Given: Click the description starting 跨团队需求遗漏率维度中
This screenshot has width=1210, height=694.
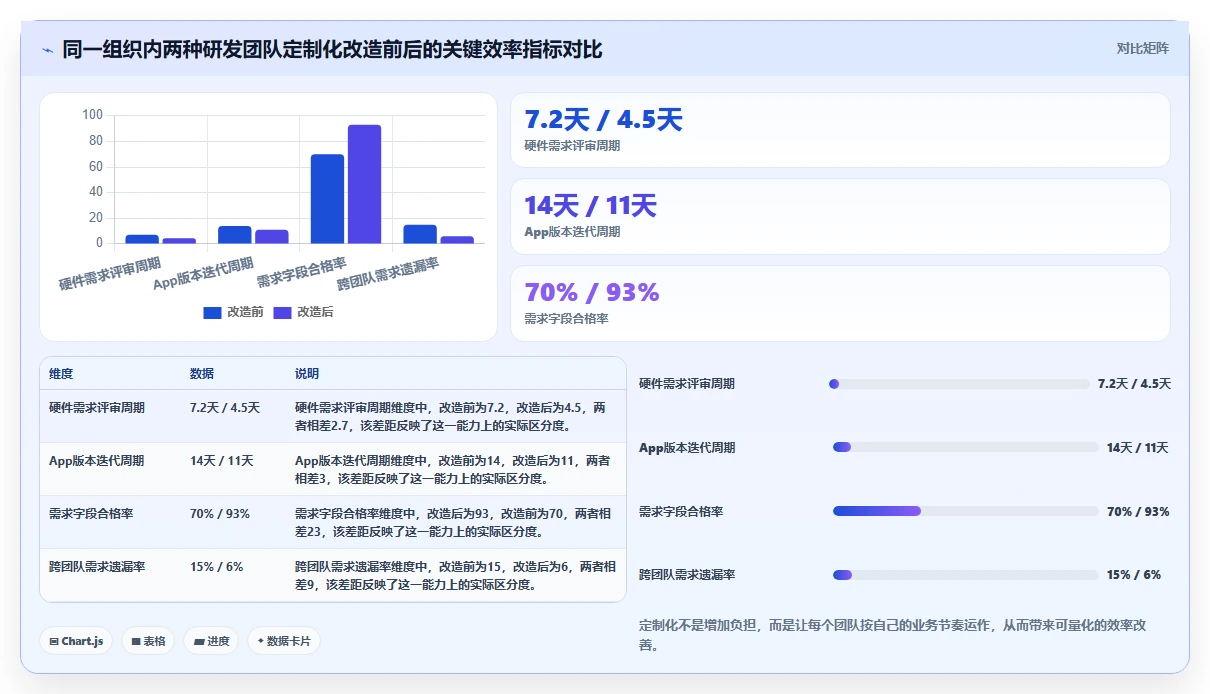Looking at the screenshot, I should tap(455, 576).
